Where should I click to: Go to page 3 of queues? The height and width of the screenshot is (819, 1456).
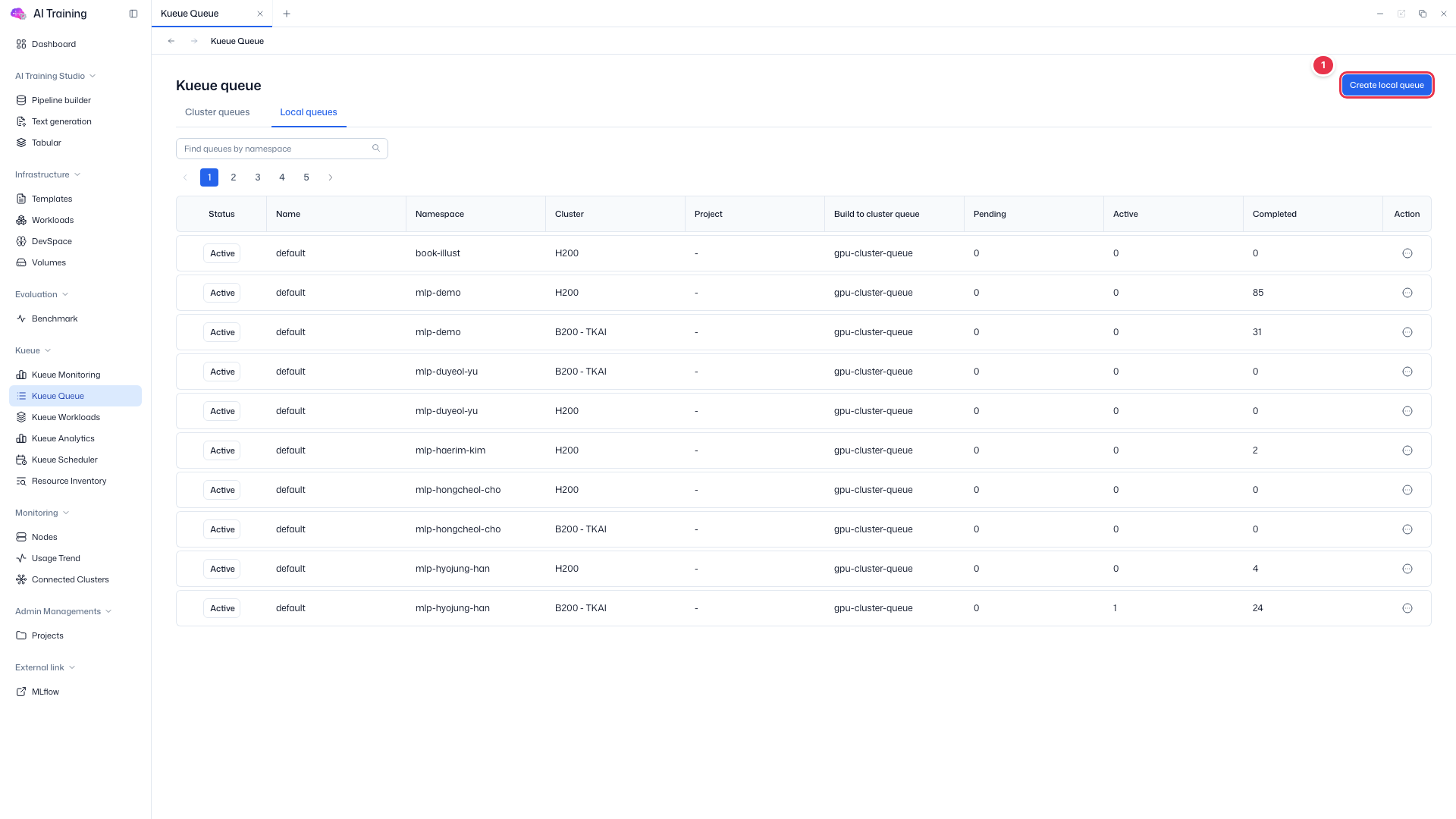pos(258,177)
